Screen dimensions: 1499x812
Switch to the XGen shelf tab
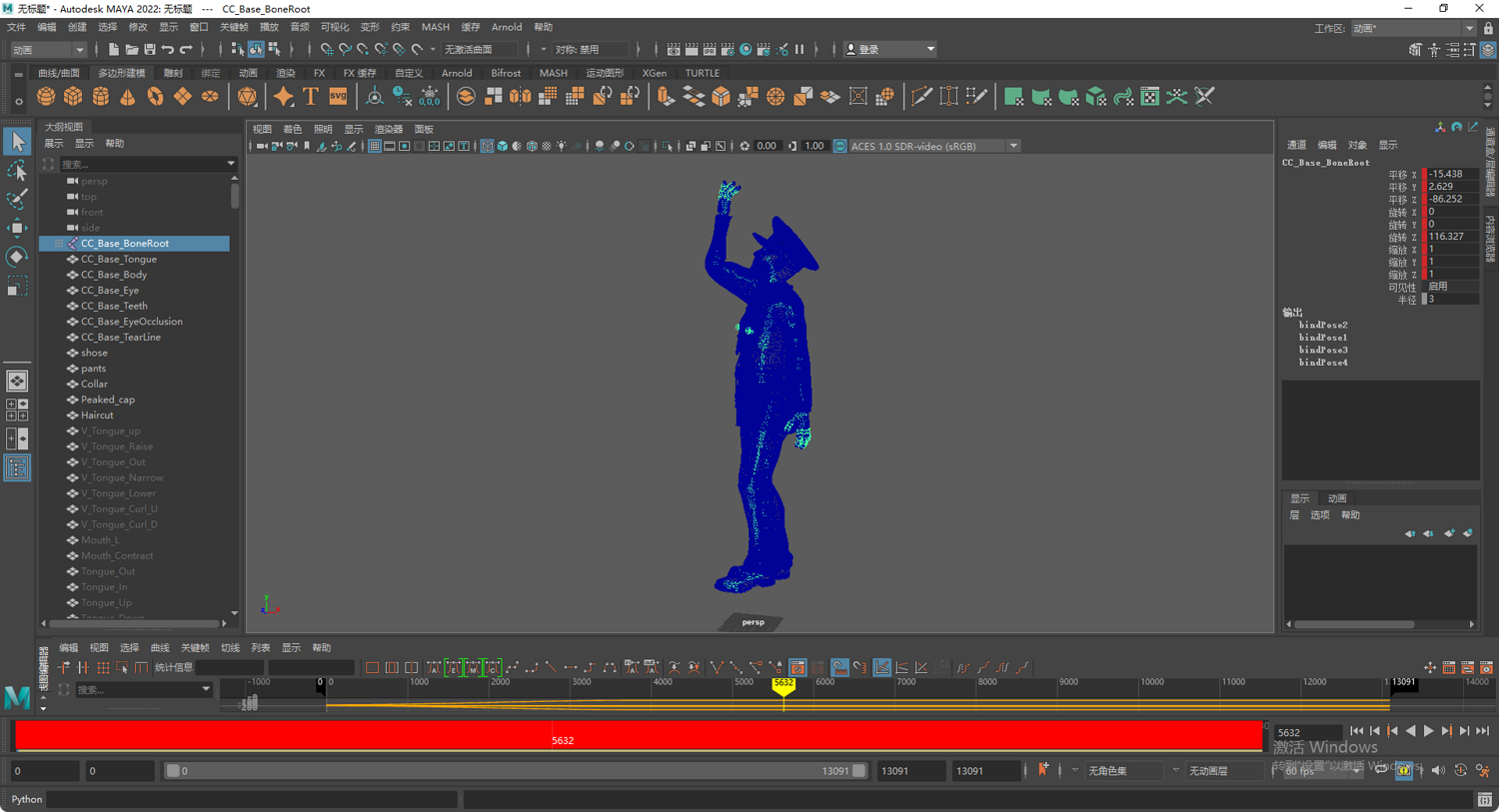pos(655,73)
